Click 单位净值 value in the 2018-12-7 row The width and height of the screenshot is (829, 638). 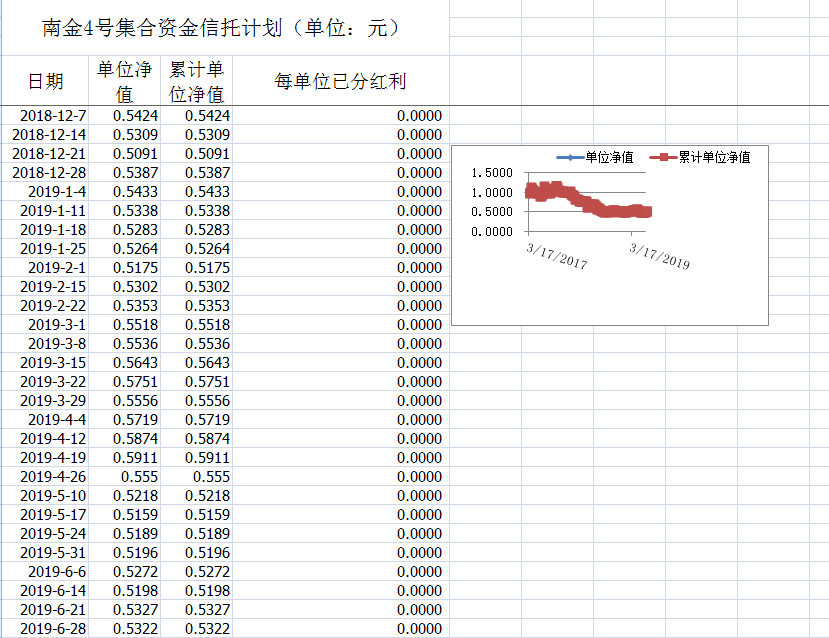point(124,115)
